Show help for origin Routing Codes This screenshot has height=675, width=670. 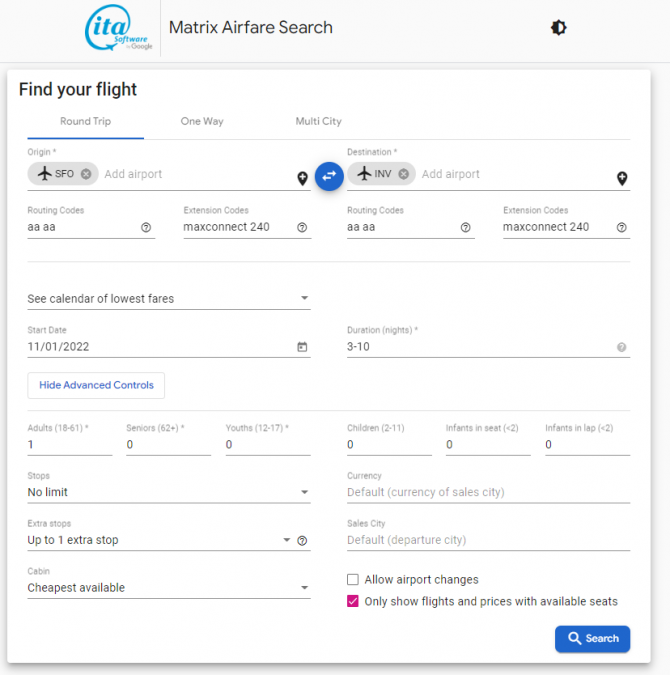point(146,228)
